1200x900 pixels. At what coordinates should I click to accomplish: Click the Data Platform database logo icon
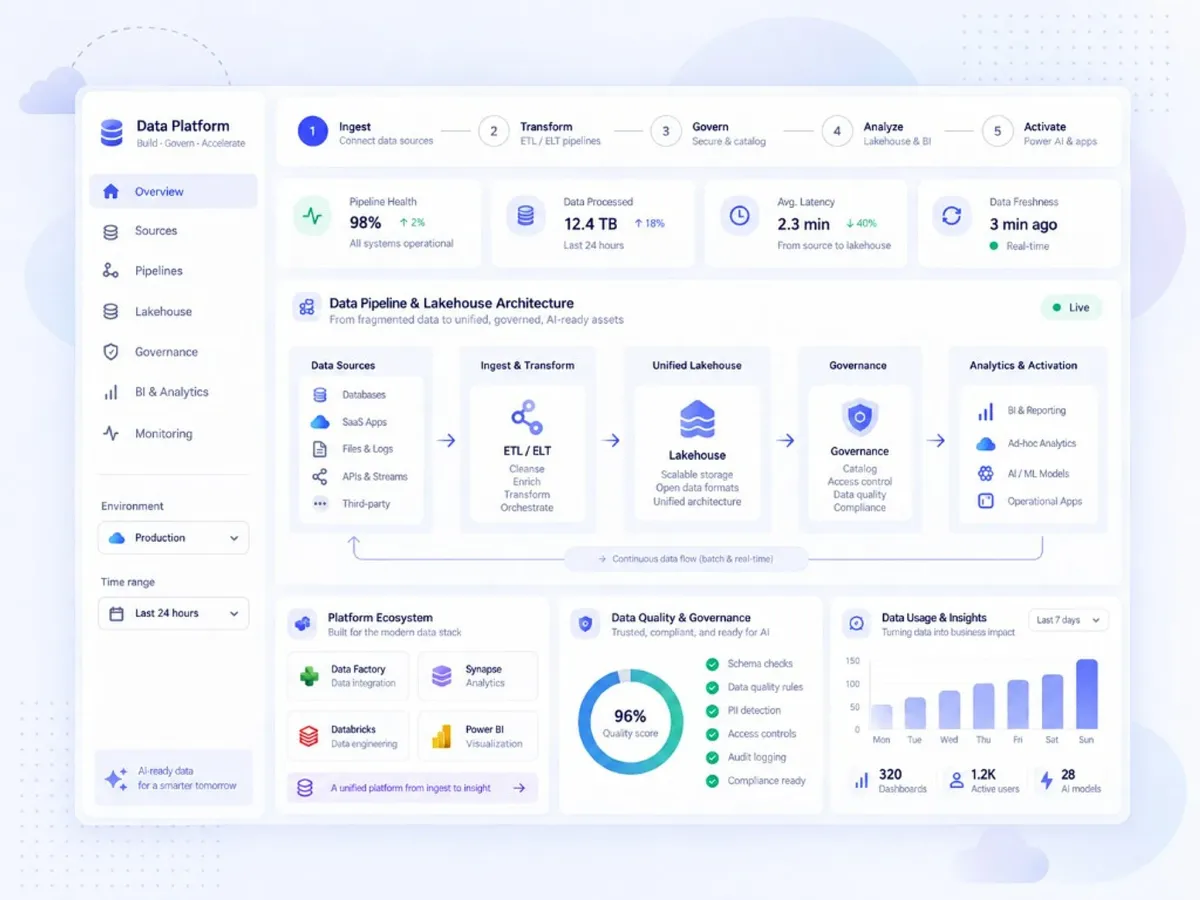pos(111,133)
